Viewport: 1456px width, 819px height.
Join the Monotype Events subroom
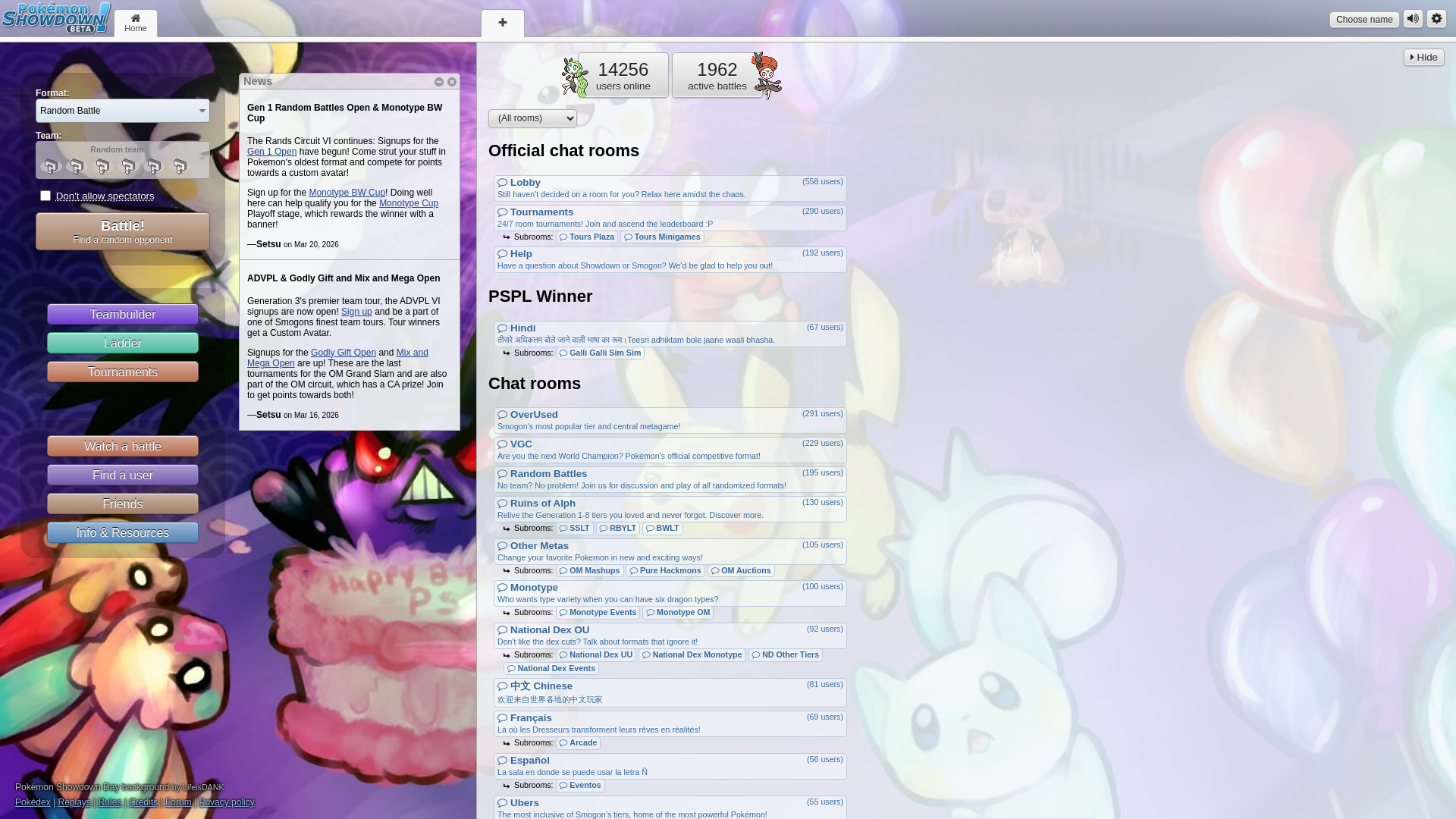tap(598, 613)
